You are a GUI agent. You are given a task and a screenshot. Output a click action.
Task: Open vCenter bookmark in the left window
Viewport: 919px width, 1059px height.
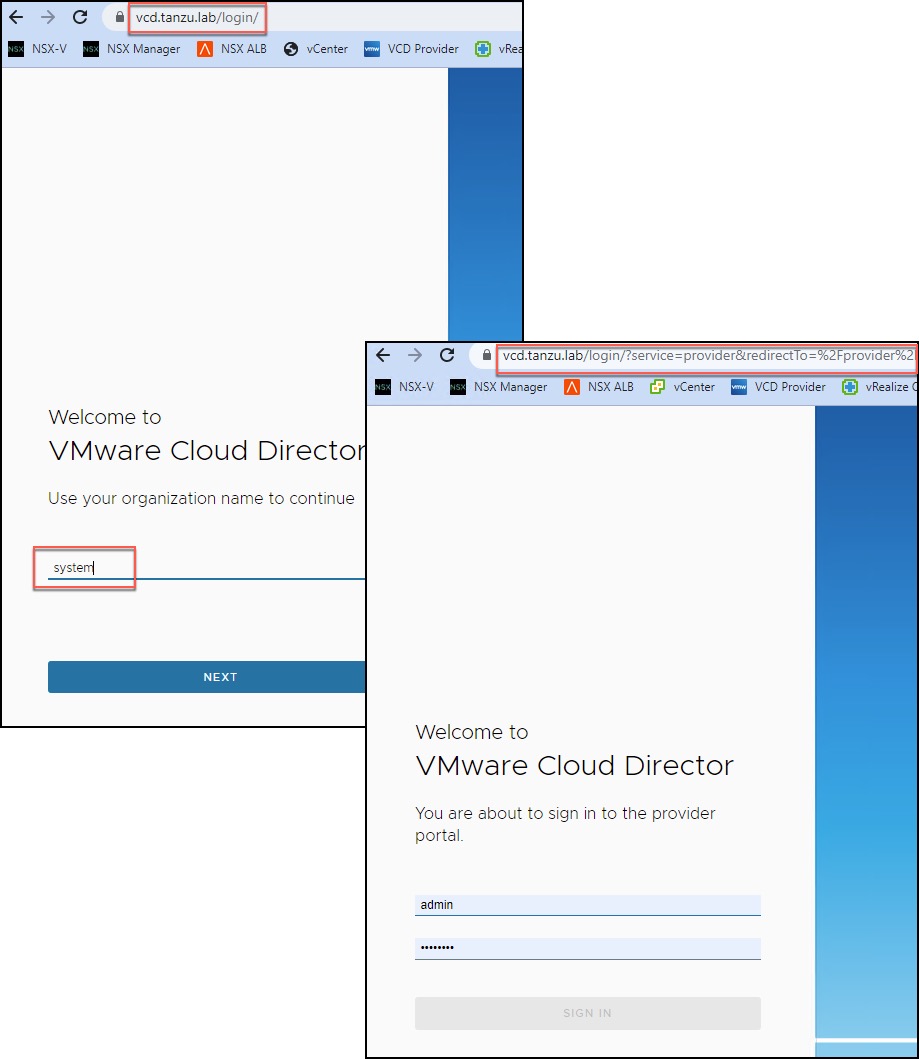click(x=316, y=49)
